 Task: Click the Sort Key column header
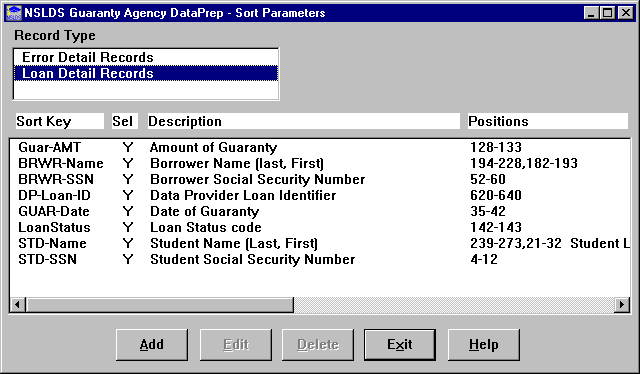[x=60, y=121]
